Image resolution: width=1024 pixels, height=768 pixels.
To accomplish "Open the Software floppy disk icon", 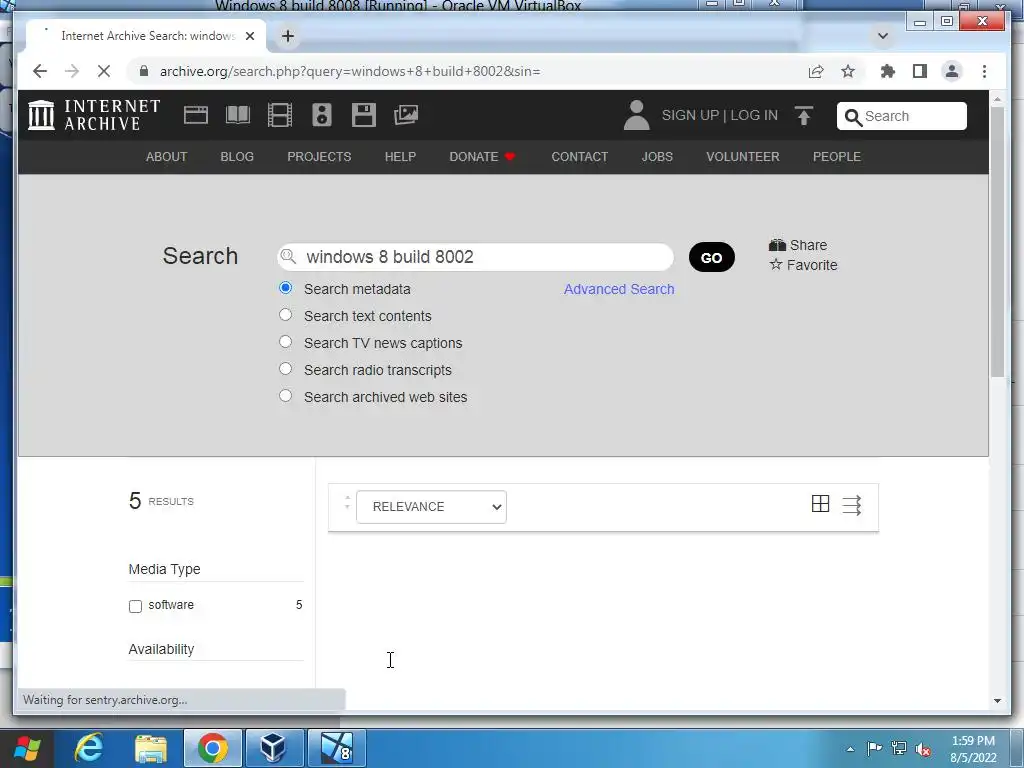I will point(363,115).
